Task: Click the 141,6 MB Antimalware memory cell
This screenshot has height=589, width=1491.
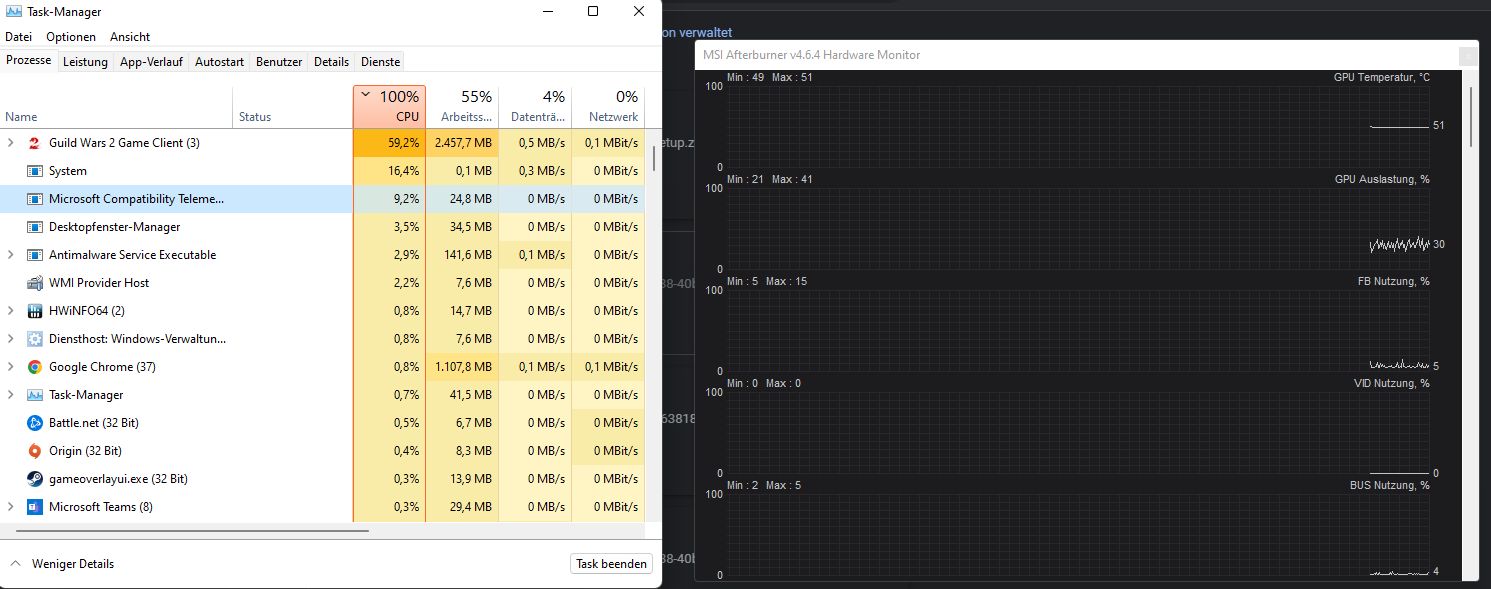Action: point(462,255)
